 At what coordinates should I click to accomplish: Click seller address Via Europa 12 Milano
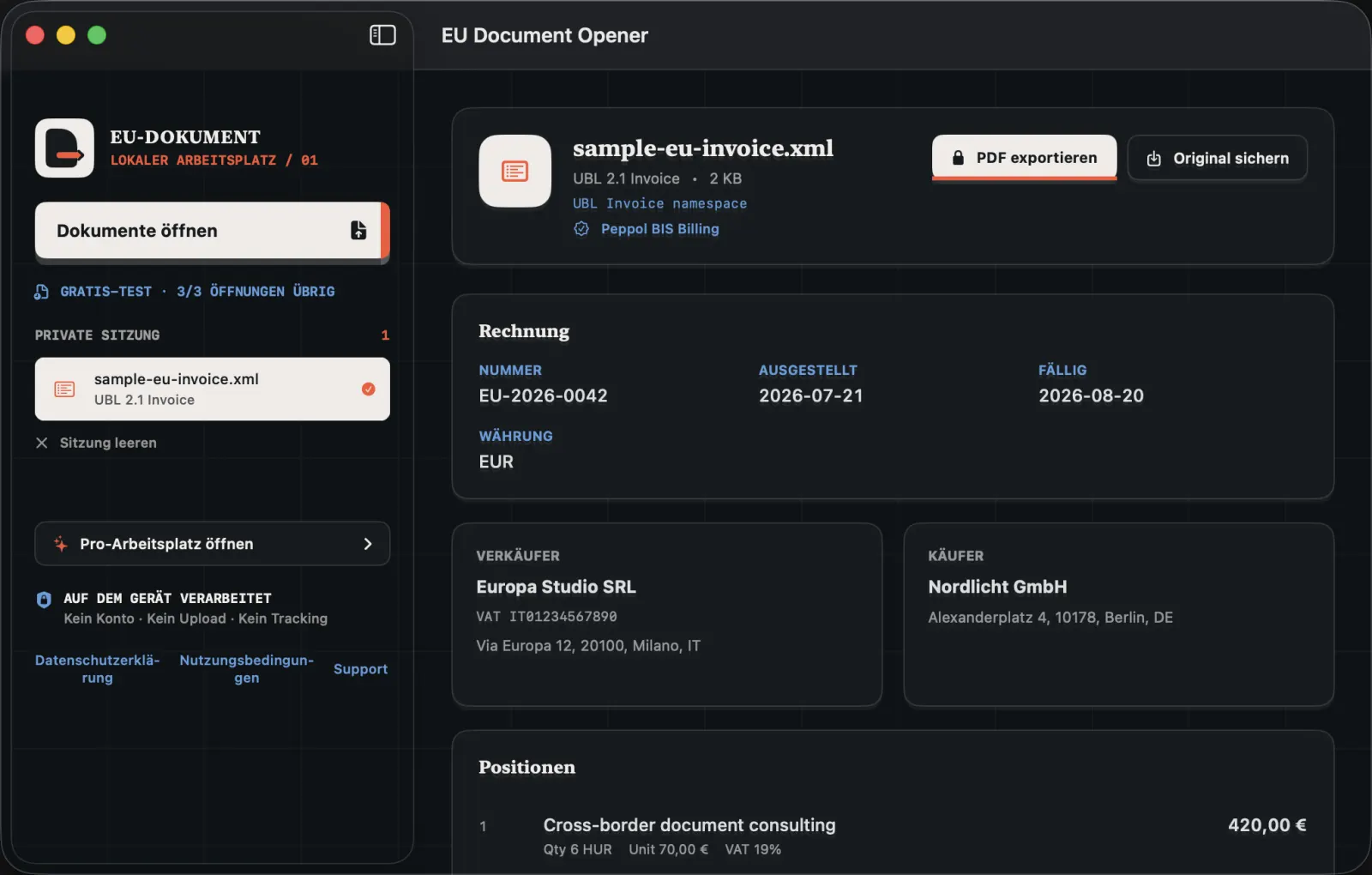click(588, 646)
